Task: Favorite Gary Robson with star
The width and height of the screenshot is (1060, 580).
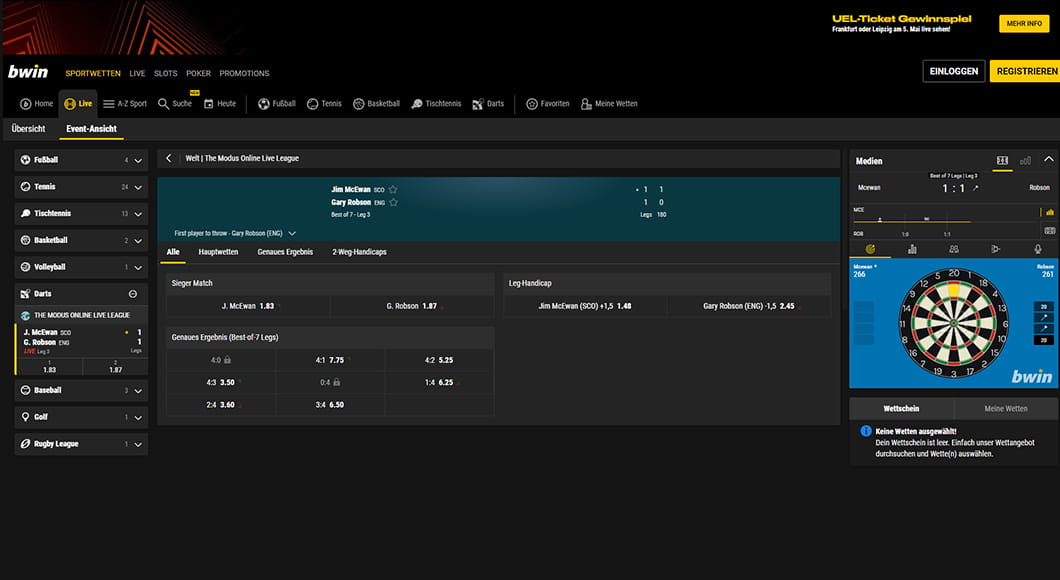Action: point(393,202)
